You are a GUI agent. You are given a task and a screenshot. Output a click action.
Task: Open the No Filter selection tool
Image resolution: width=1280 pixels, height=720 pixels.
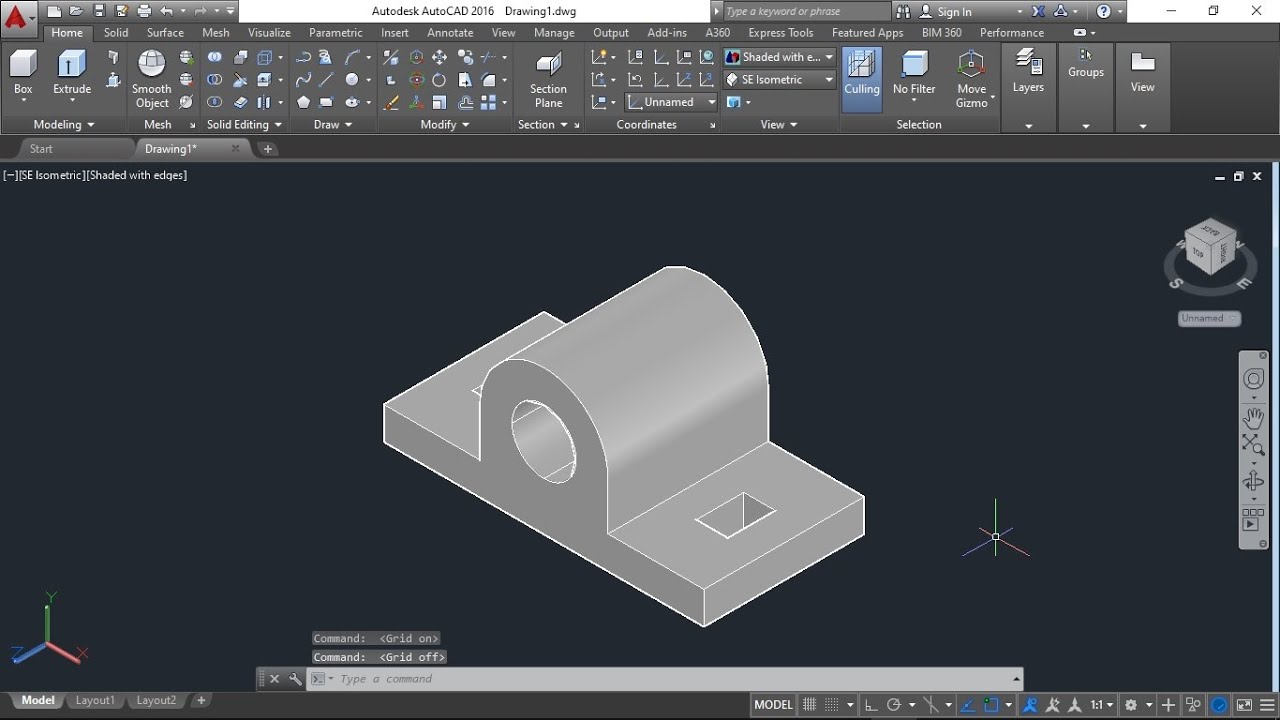click(x=914, y=75)
